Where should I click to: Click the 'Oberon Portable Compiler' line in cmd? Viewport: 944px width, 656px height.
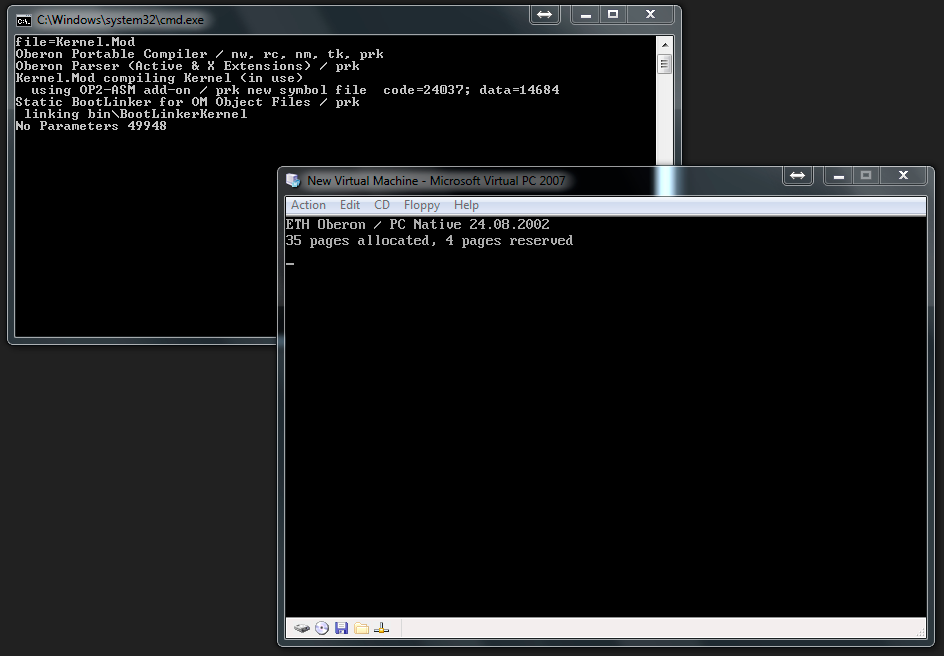[x=199, y=54]
